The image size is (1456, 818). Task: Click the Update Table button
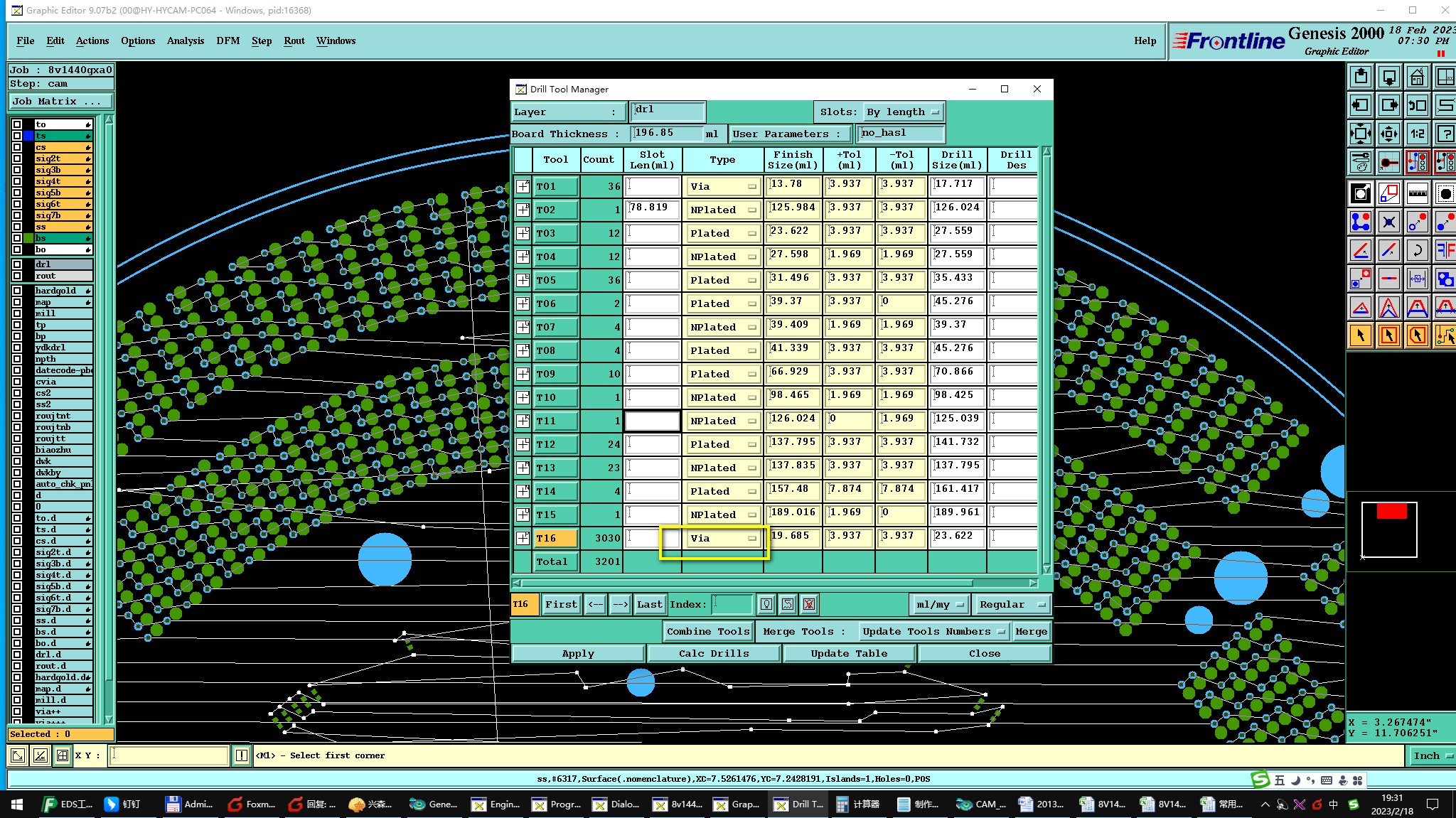(849, 654)
